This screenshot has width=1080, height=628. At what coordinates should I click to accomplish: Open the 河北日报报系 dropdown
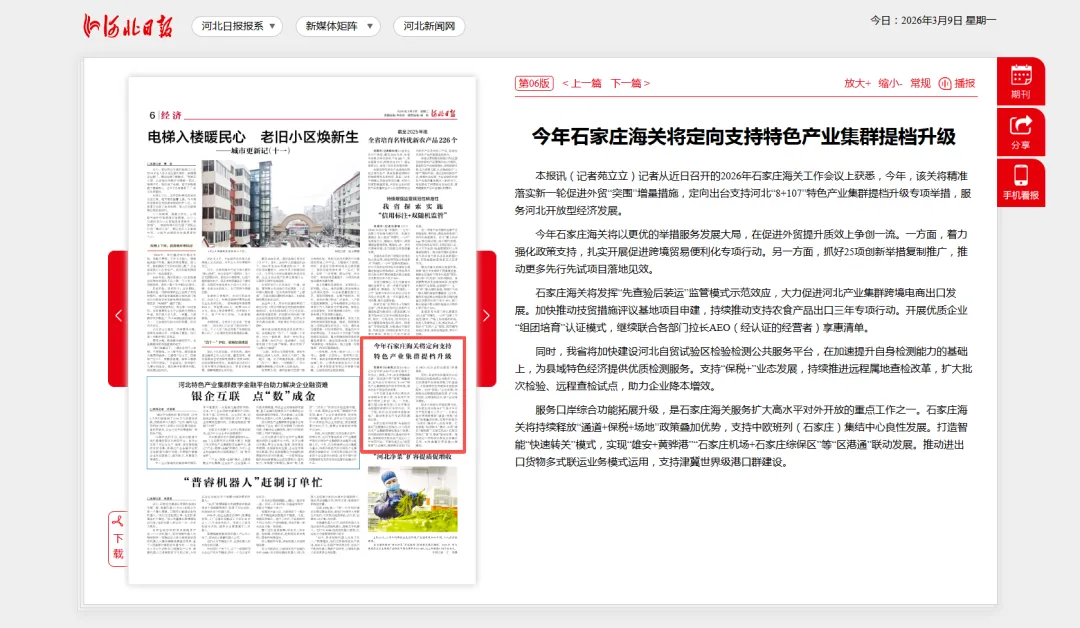tap(237, 26)
